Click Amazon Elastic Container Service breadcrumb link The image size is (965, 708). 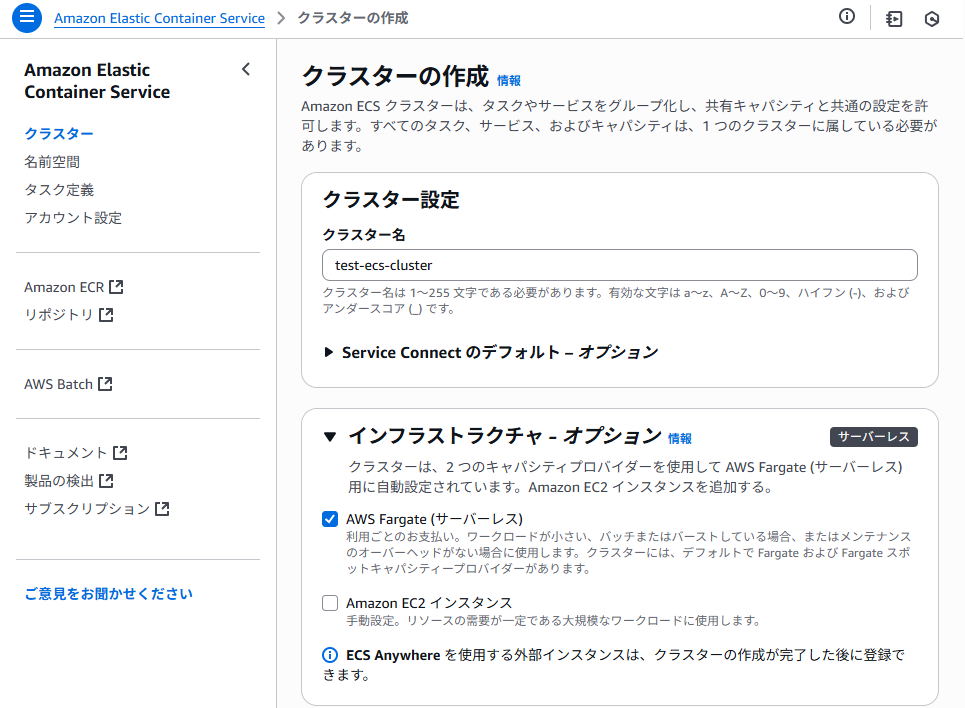159,18
